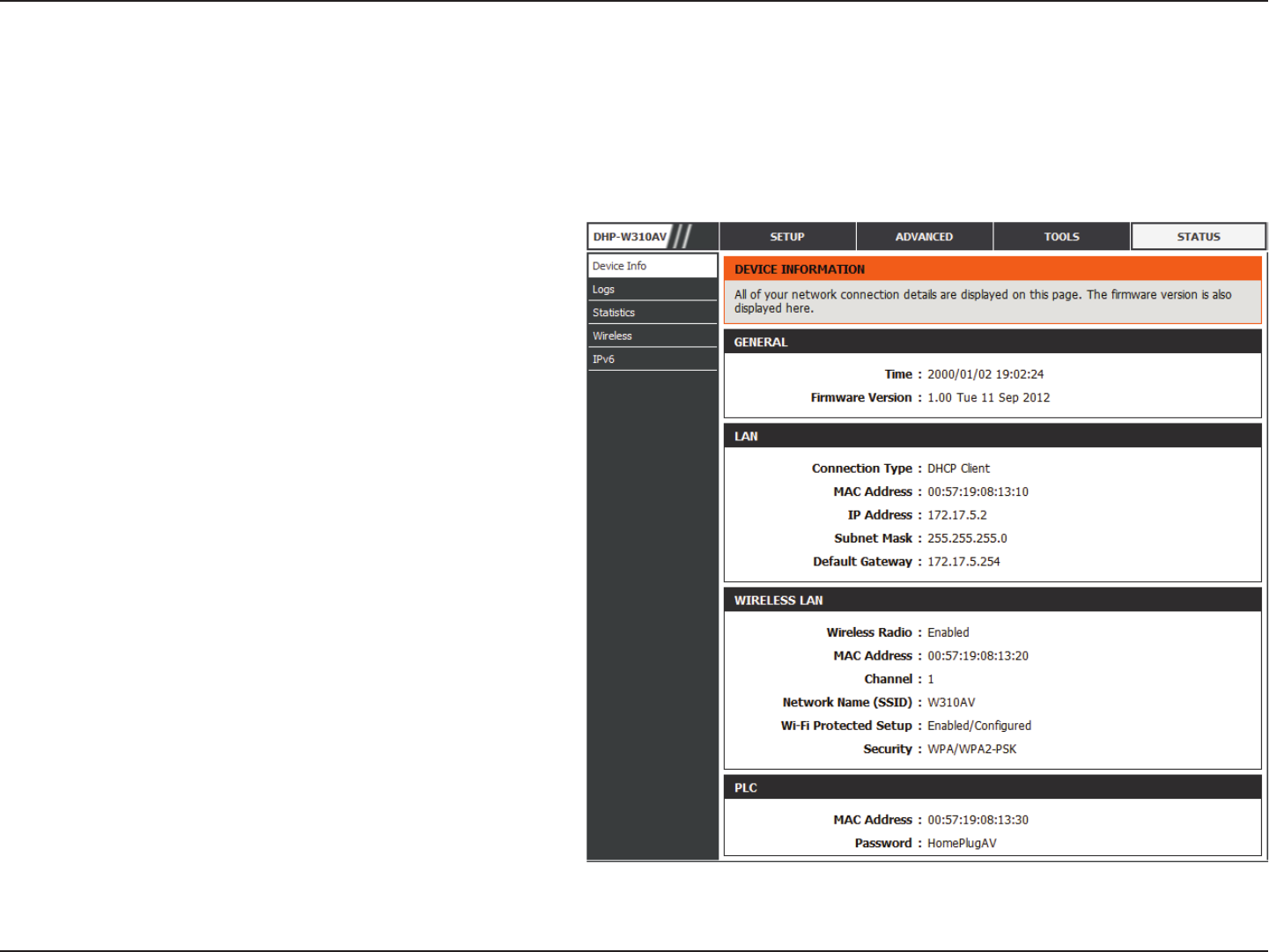This screenshot has width=1269, height=952.
Task: Click the Wi-Fi Protected Setup label
Action: point(846,727)
